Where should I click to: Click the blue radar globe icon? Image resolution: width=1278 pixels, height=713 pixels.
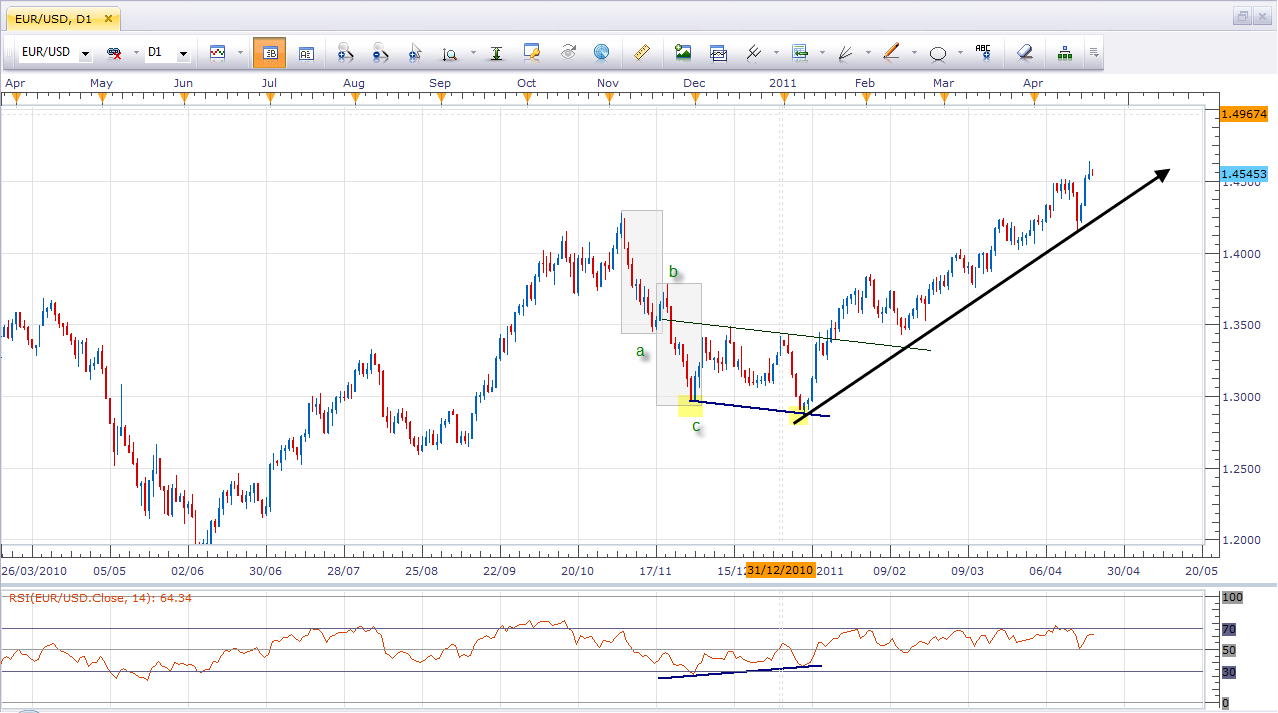[x=601, y=53]
